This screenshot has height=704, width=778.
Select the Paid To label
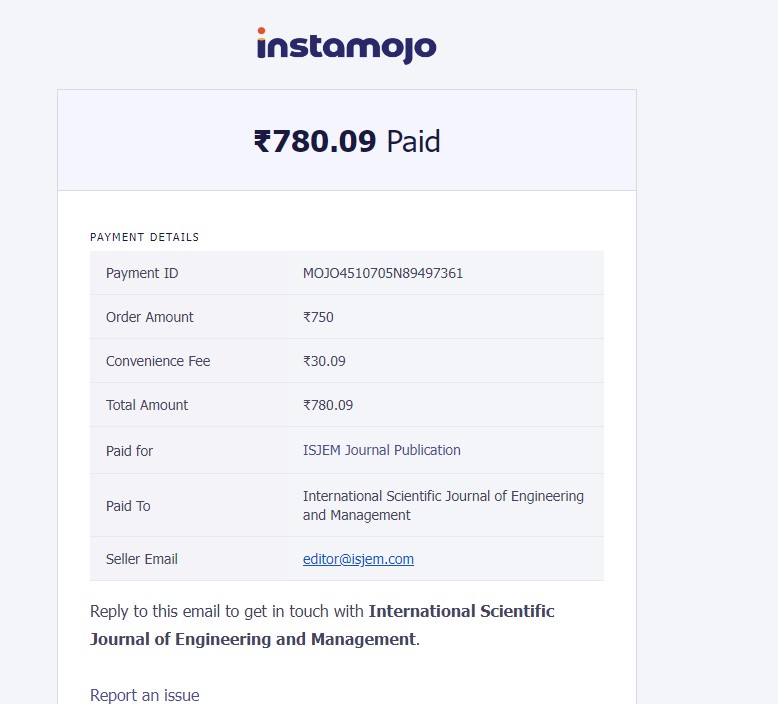[x=128, y=506]
